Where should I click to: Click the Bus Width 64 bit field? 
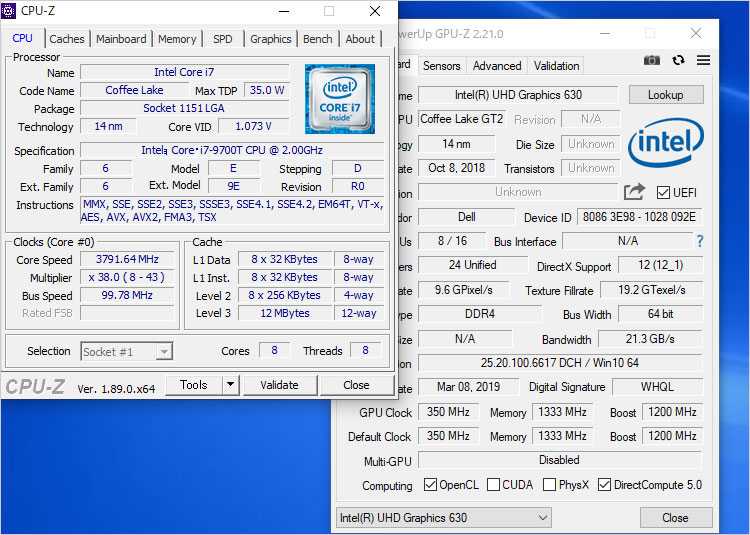point(661,314)
